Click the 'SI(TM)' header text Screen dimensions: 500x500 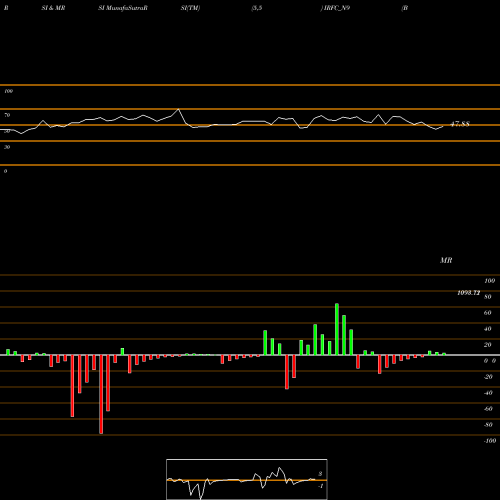190,8
